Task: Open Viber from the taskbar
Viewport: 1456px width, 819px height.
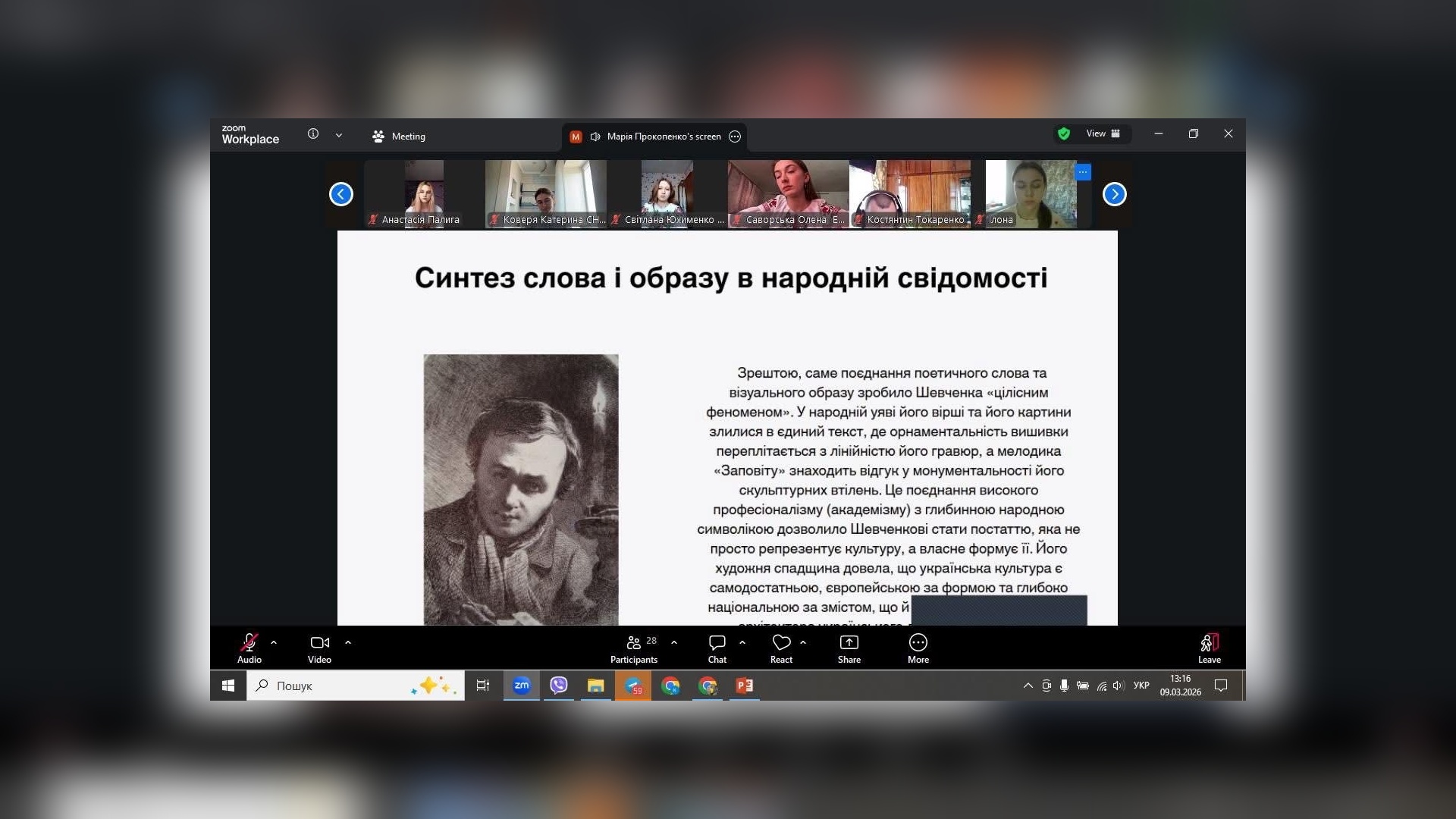Action: point(559,686)
